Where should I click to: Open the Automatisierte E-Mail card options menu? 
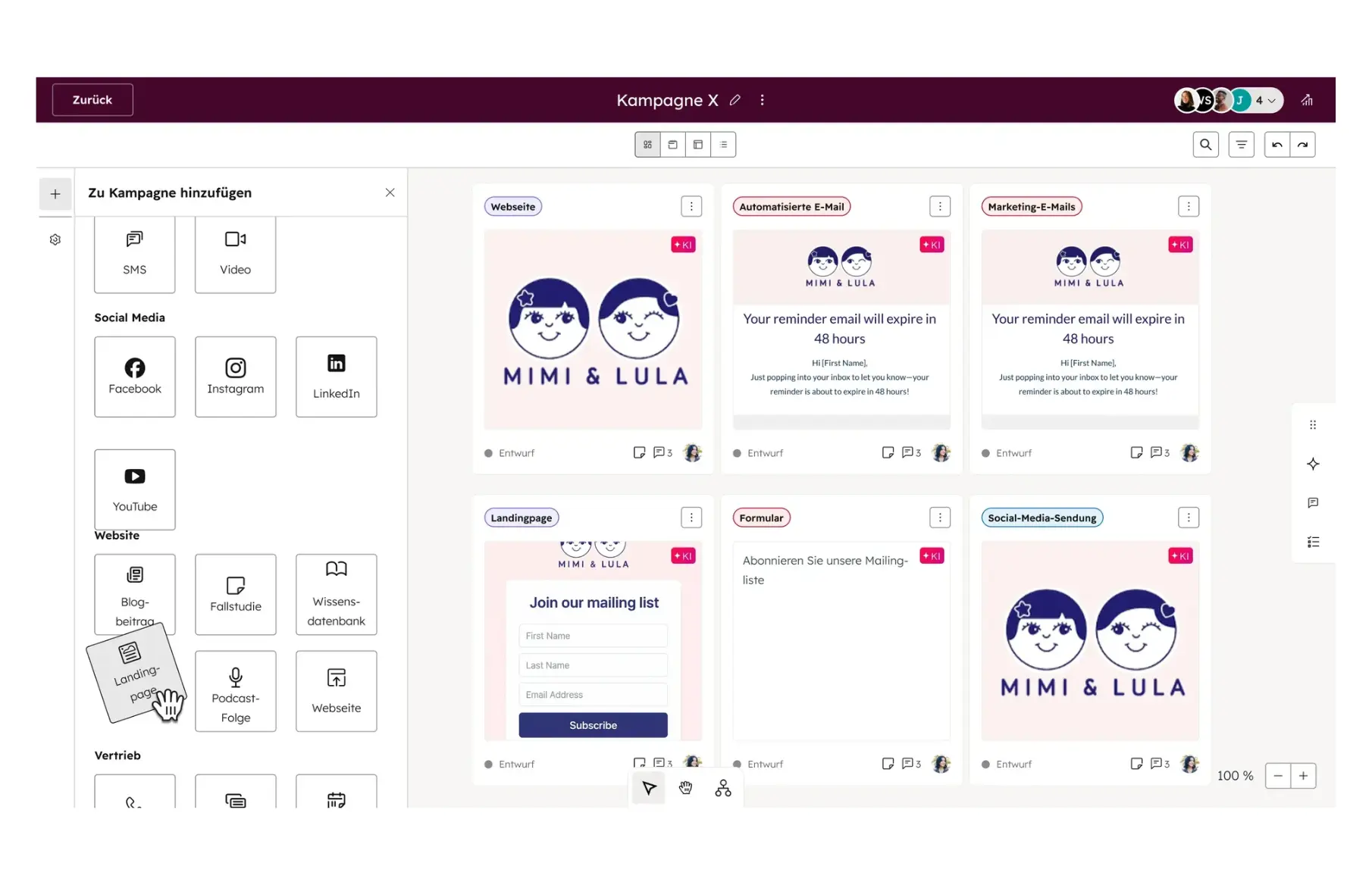tap(940, 206)
